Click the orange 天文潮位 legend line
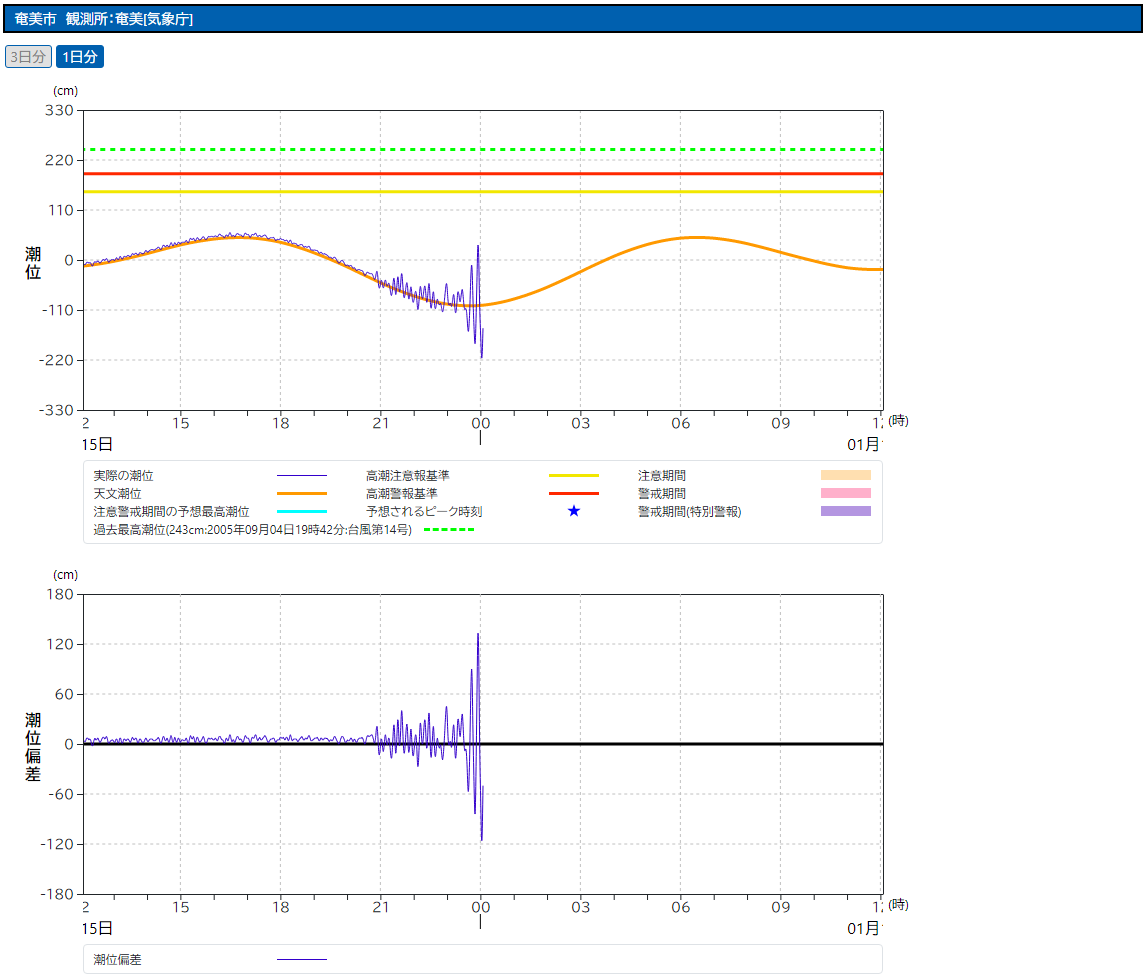The width and height of the screenshot is (1146, 978). [x=302, y=493]
